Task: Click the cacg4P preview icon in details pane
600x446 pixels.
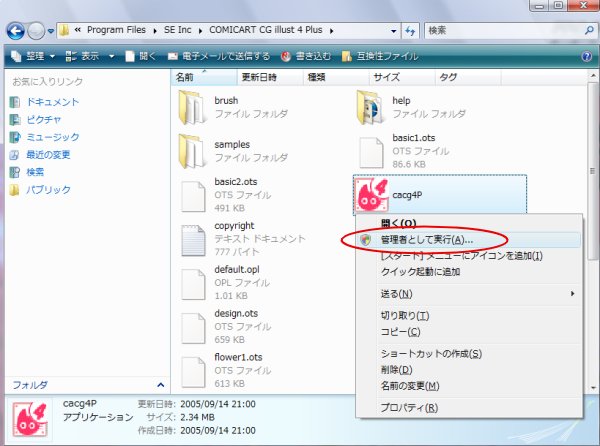Action: click(x=30, y=419)
